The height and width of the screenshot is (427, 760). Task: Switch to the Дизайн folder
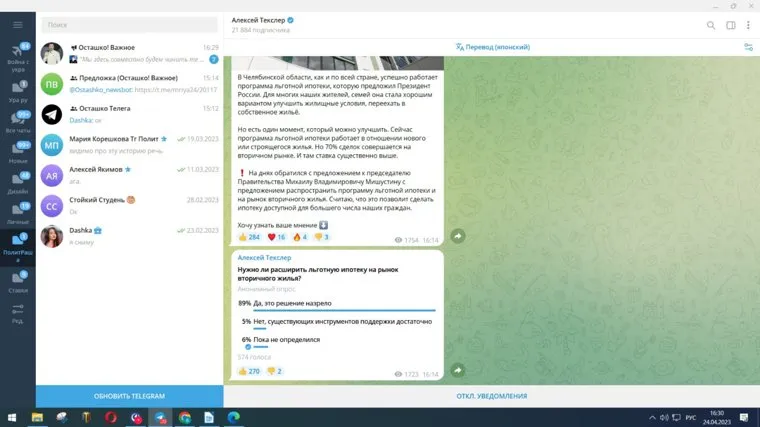[17, 182]
